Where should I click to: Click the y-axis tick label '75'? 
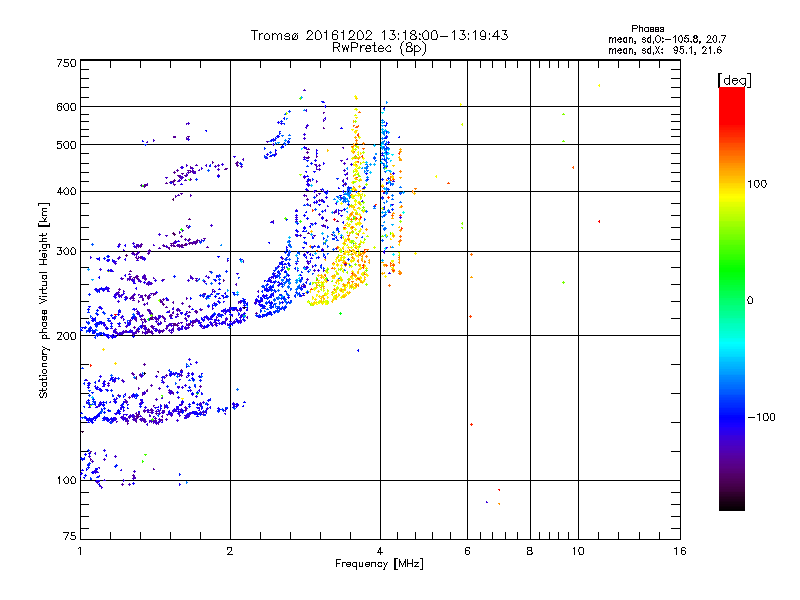coord(70,536)
